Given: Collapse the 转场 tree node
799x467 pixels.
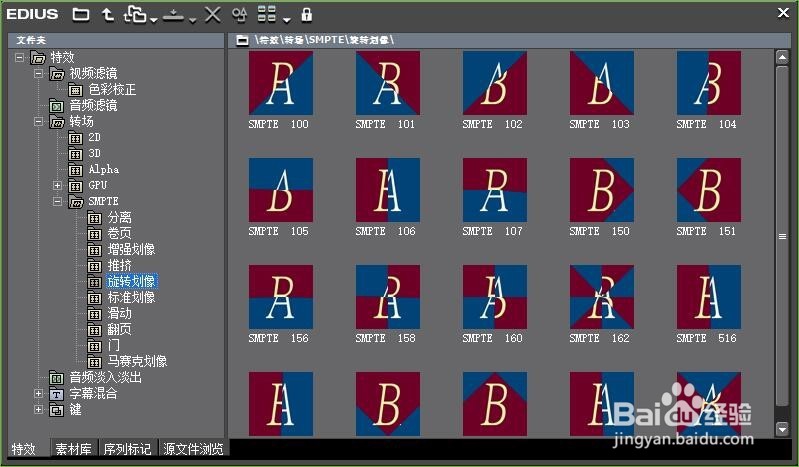Looking at the screenshot, I should (38, 121).
